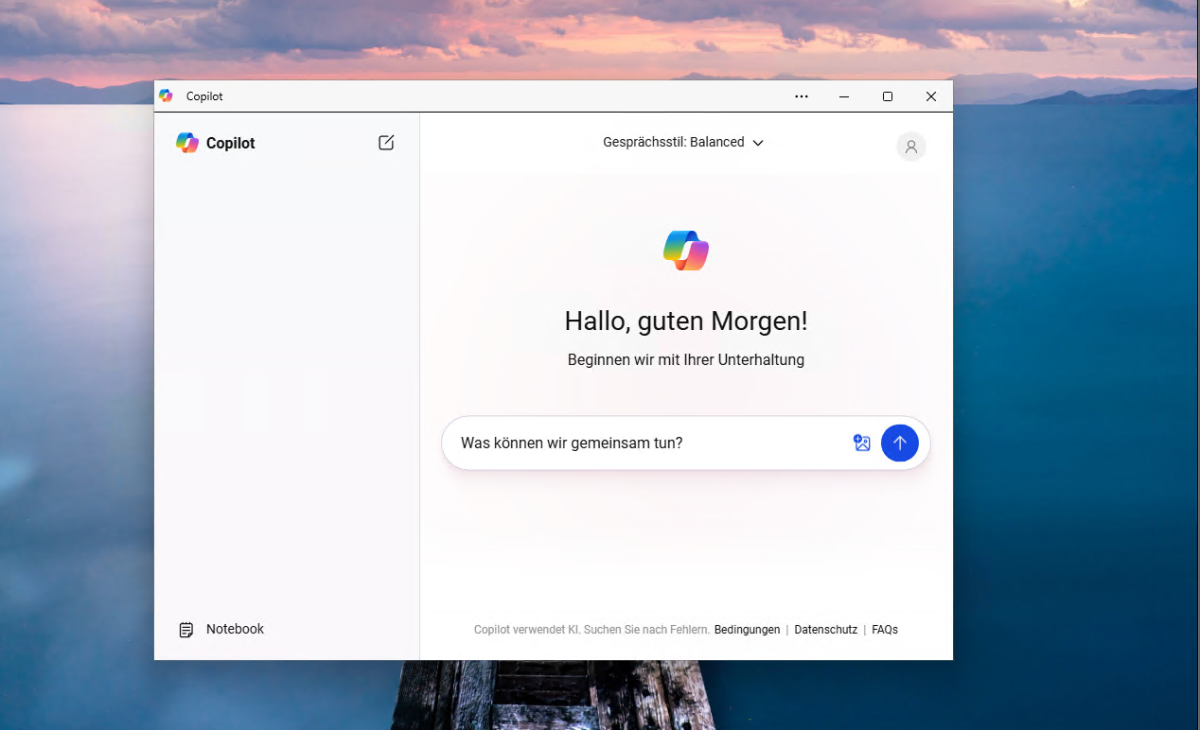Open the Datenschutz link
Screen dimensions: 1200x730
825,629
